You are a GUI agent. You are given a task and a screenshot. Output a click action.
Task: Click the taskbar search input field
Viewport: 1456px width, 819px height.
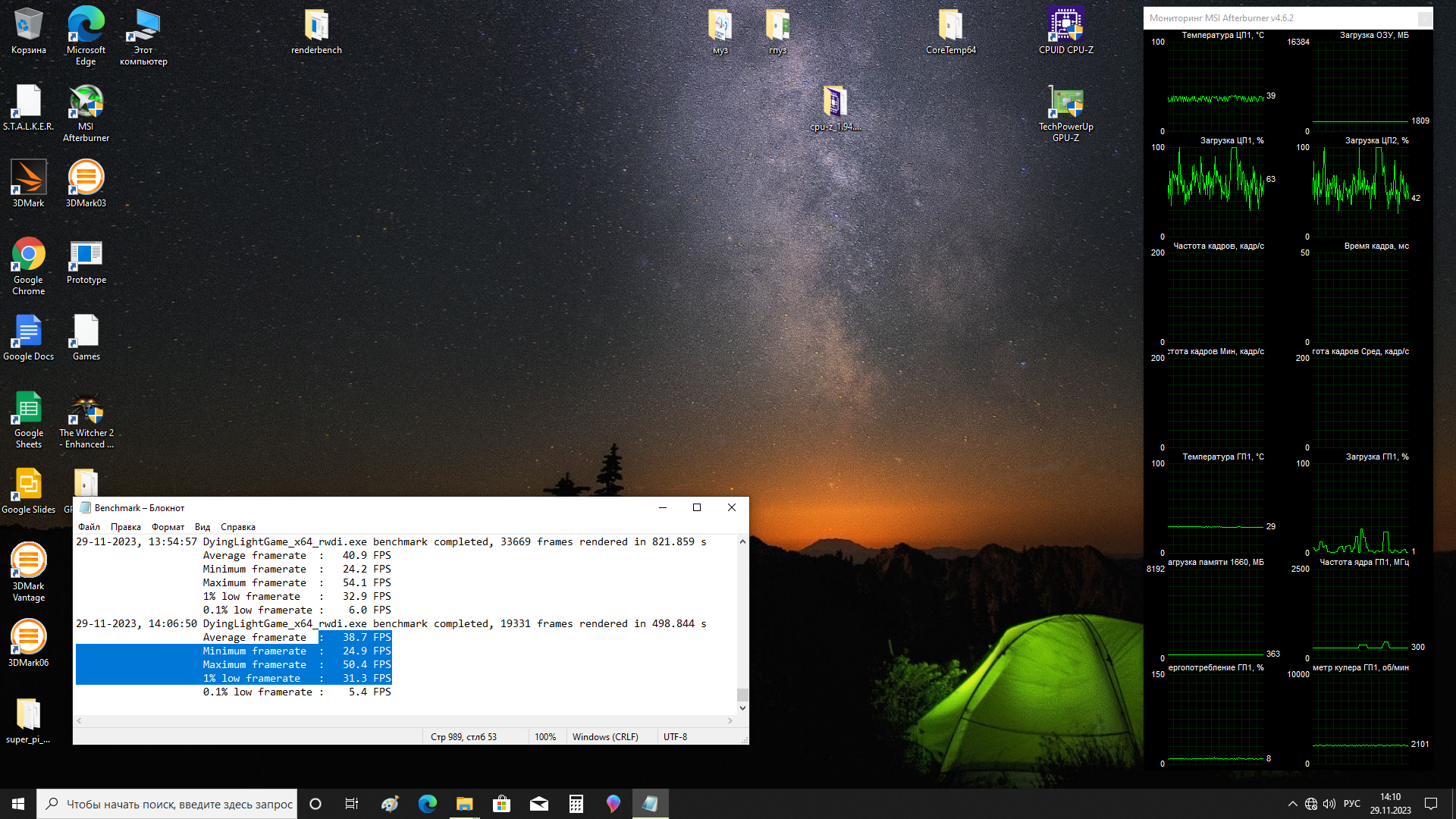coord(178,804)
